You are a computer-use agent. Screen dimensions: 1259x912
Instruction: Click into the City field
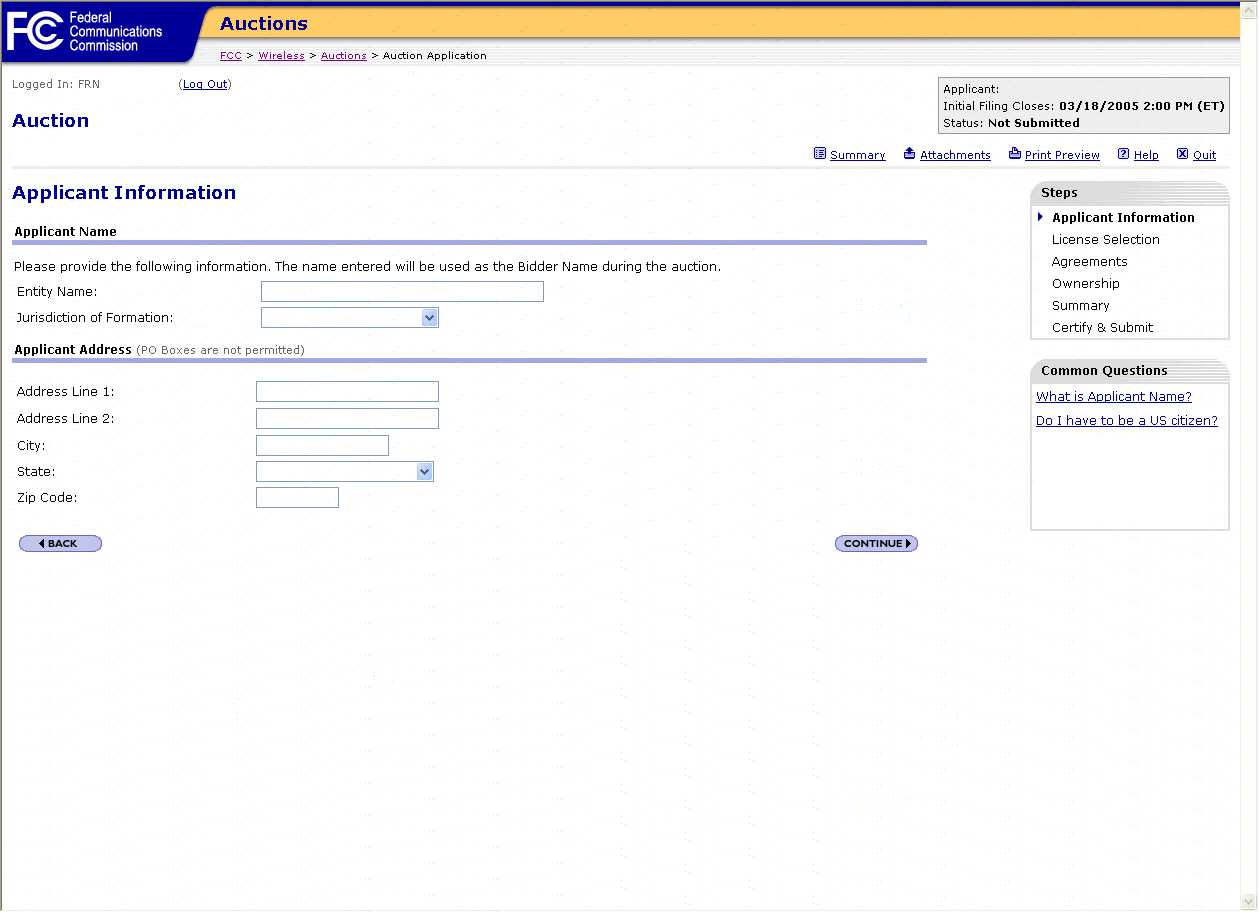[x=322, y=446]
